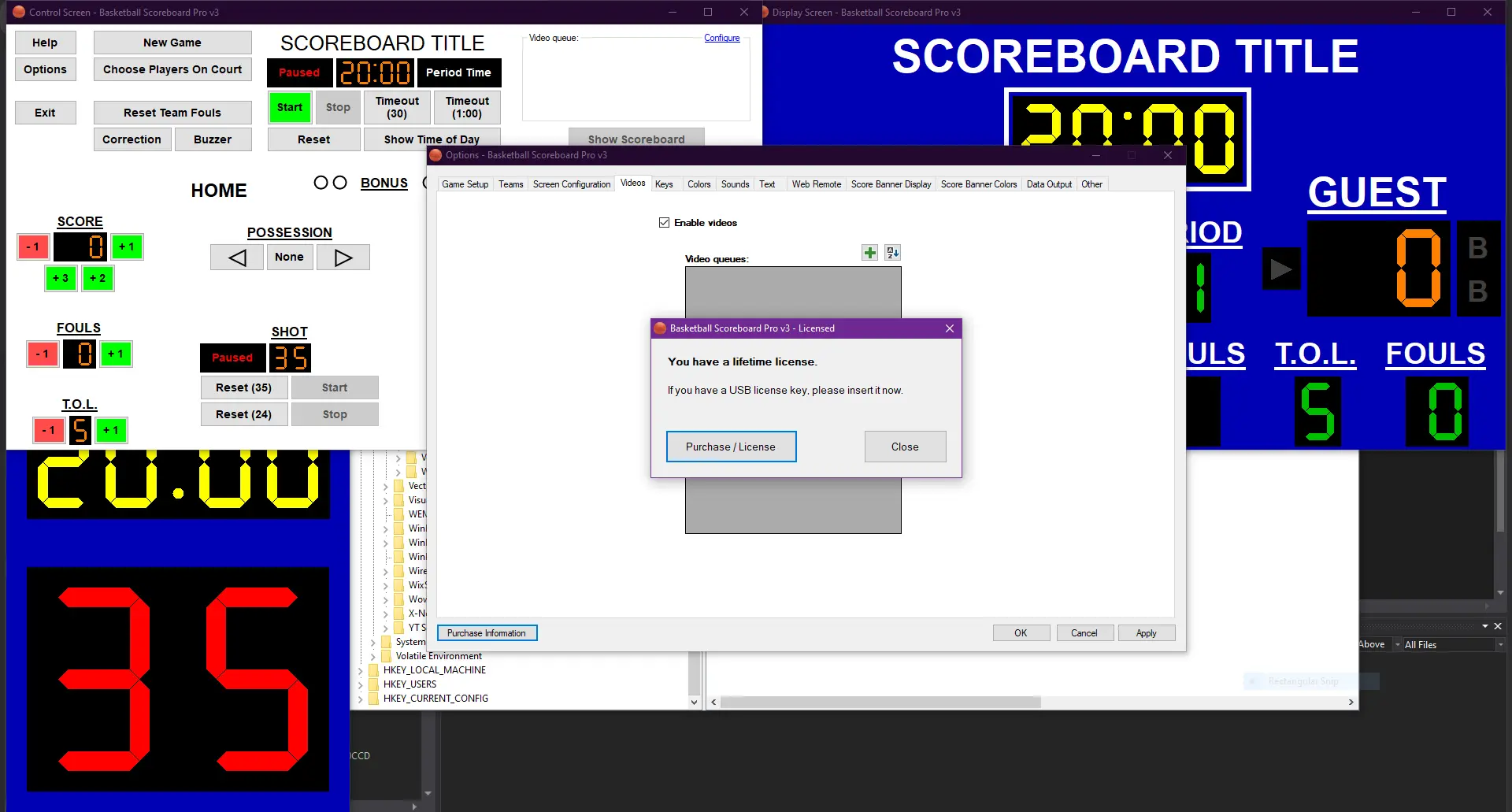This screenshot has height=812, width=1512.
Task: Click the Paused game clock status indicator
Action: 299,72
